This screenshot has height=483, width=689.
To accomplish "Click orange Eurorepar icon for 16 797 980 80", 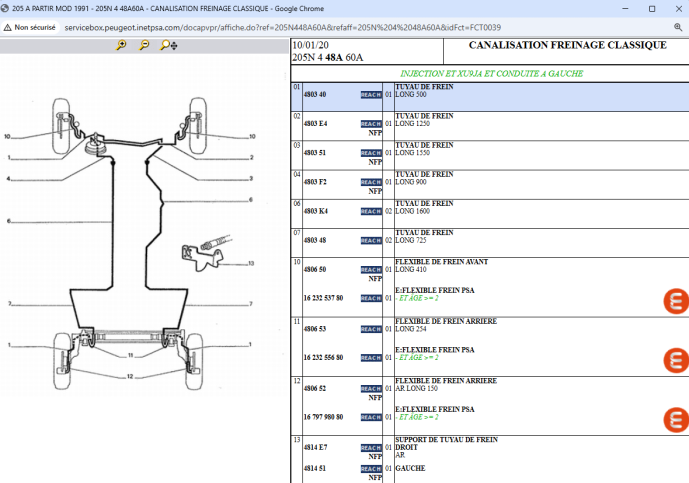I will [676, 420].
